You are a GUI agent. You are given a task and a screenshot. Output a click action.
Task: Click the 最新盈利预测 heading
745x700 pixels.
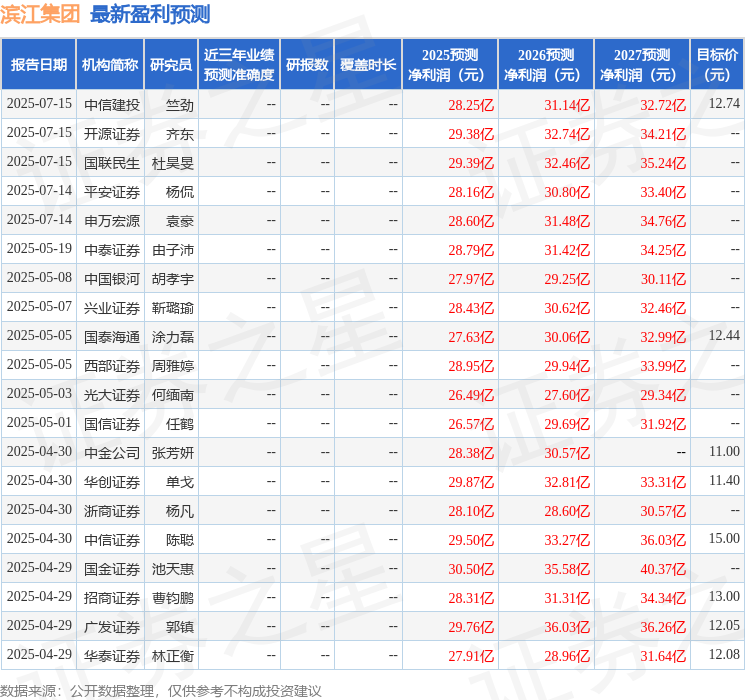pos(150,14)
